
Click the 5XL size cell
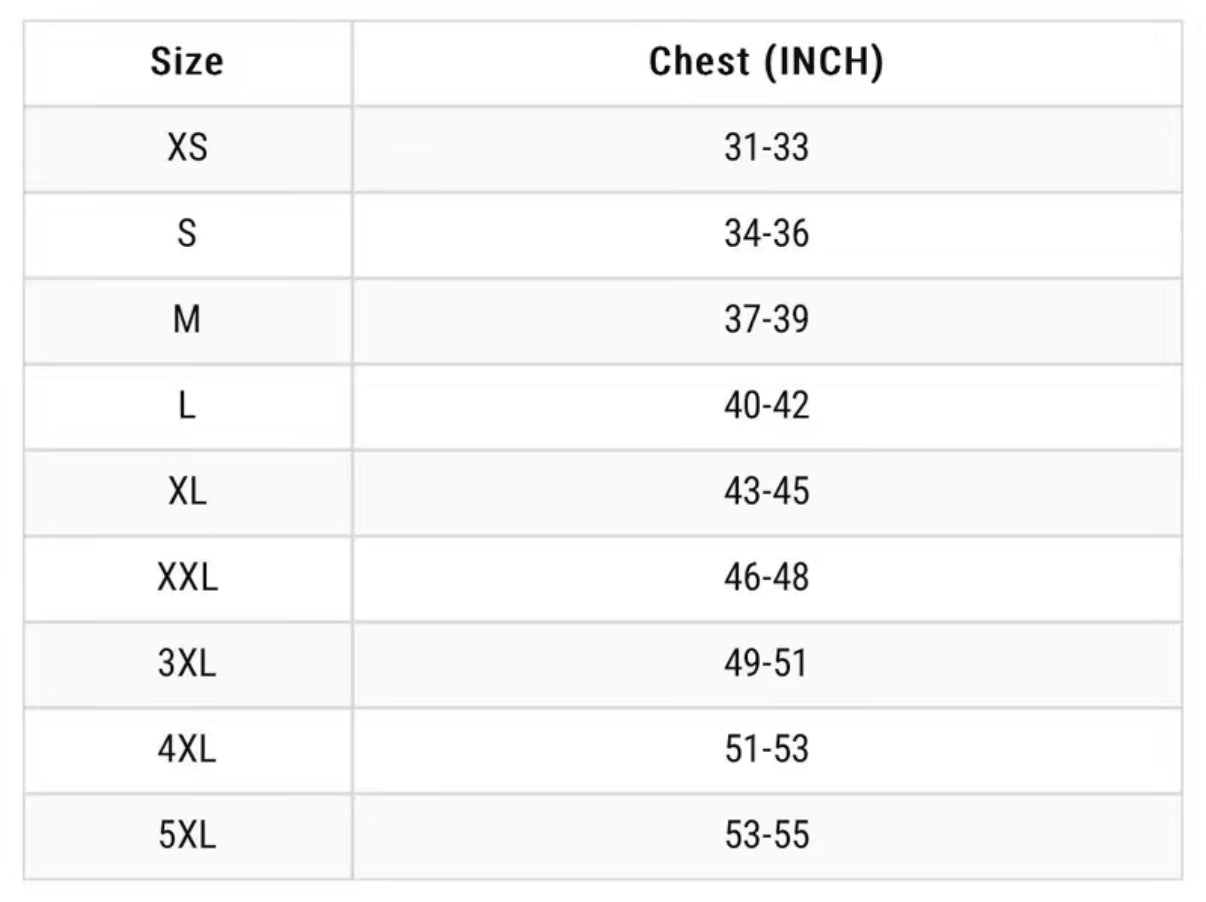click(x=187, y=836)
